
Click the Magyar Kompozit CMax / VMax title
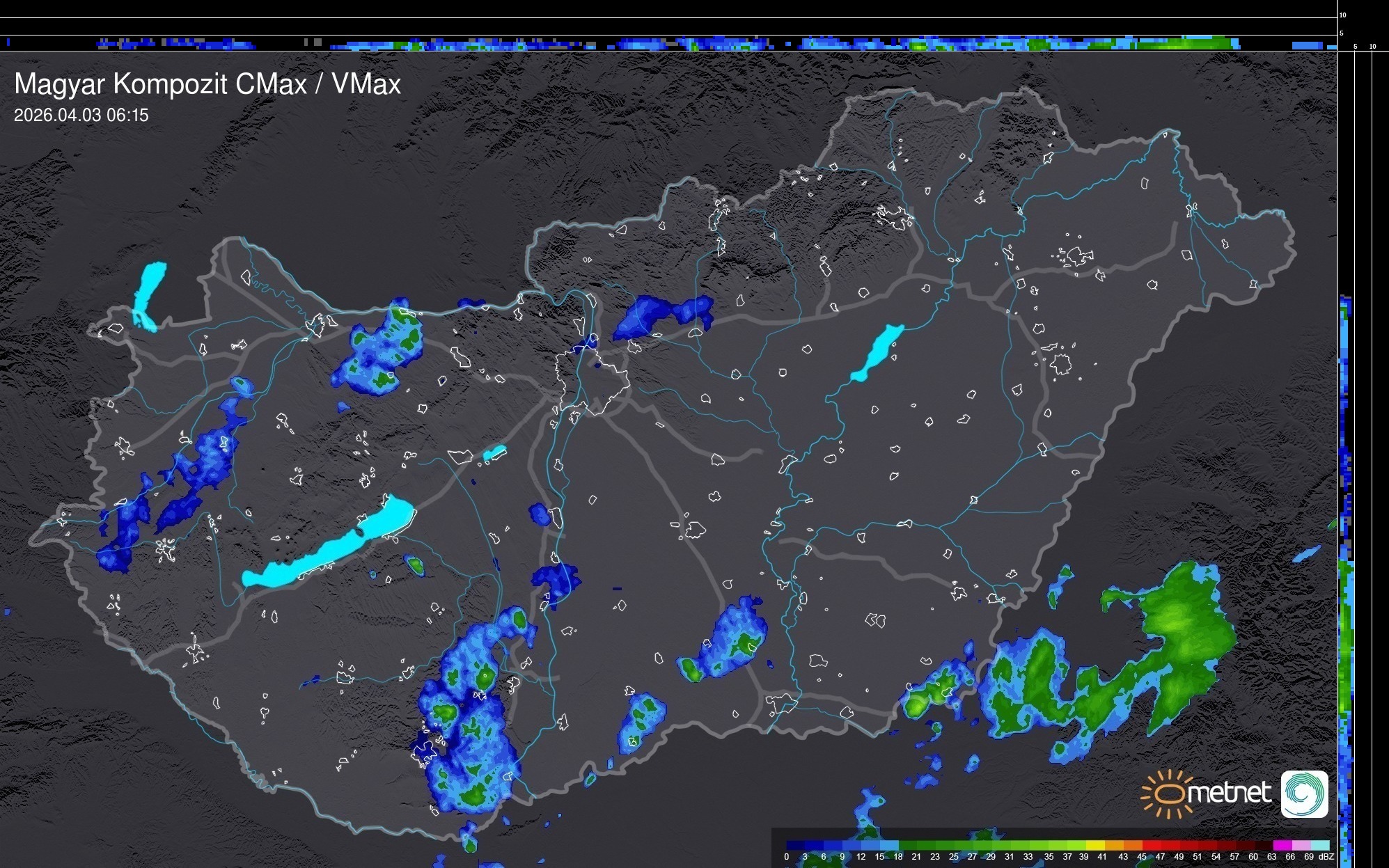click(x=207, y=84)
